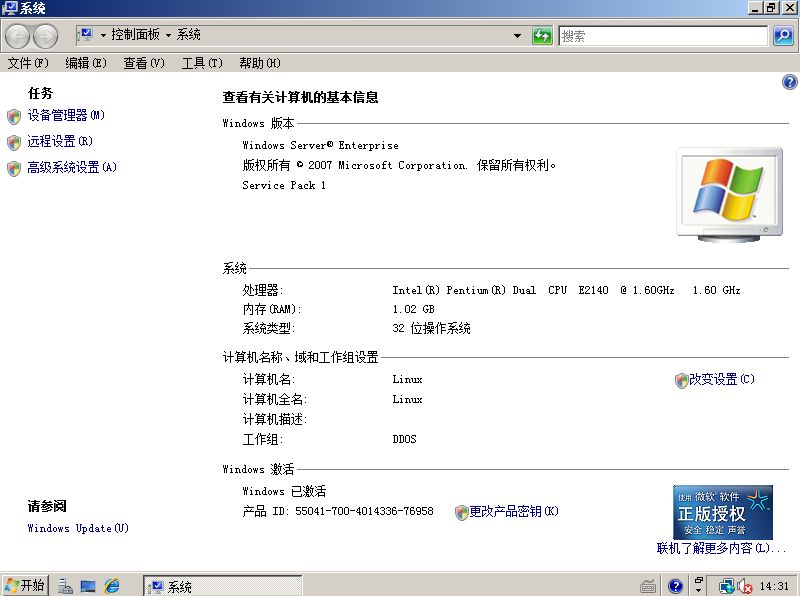The height and width of the screenshot is (596, 800).
Task: Click the workgroup value DDOS
Action: pos(405,439)
